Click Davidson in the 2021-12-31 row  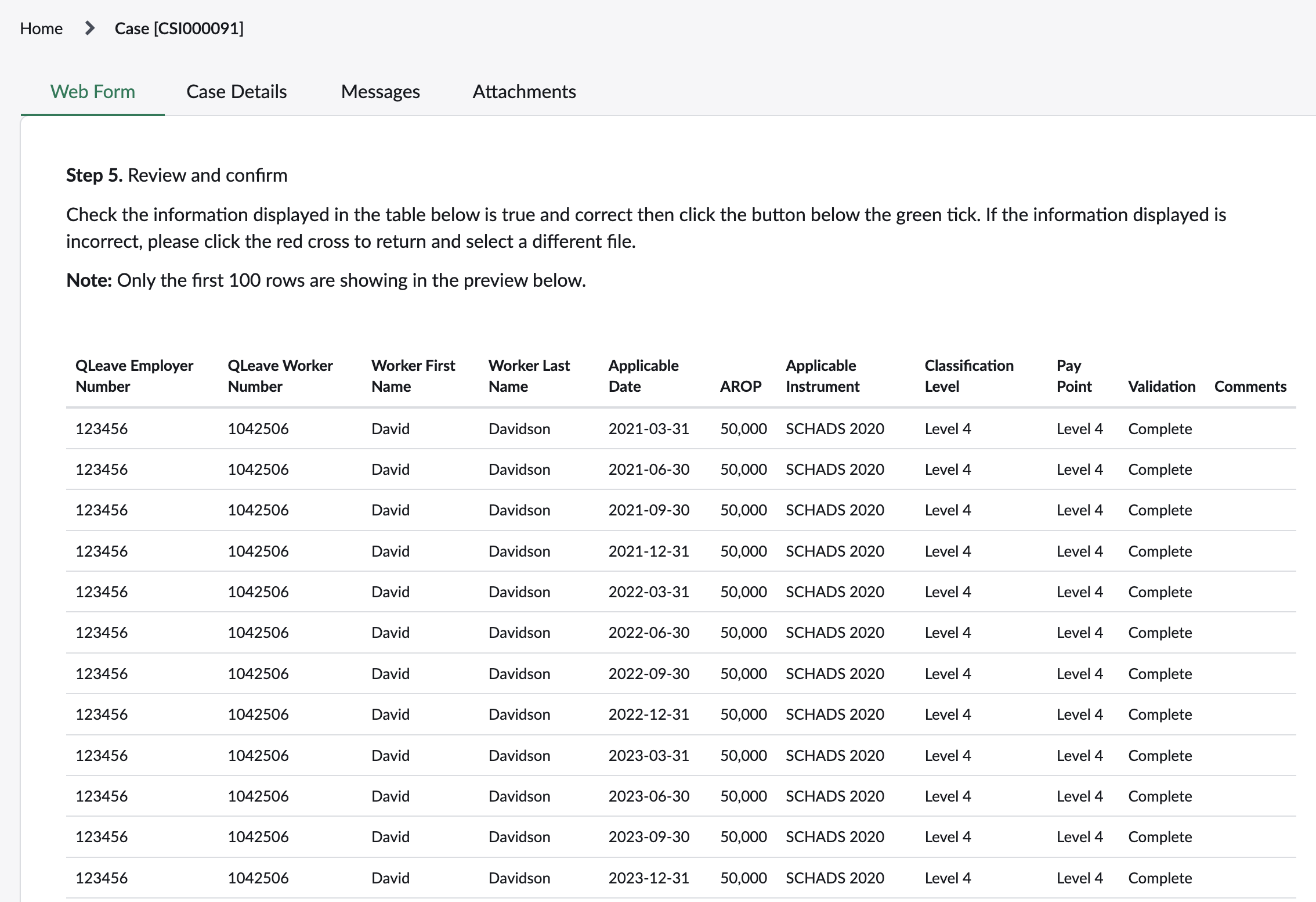point(519,551)
